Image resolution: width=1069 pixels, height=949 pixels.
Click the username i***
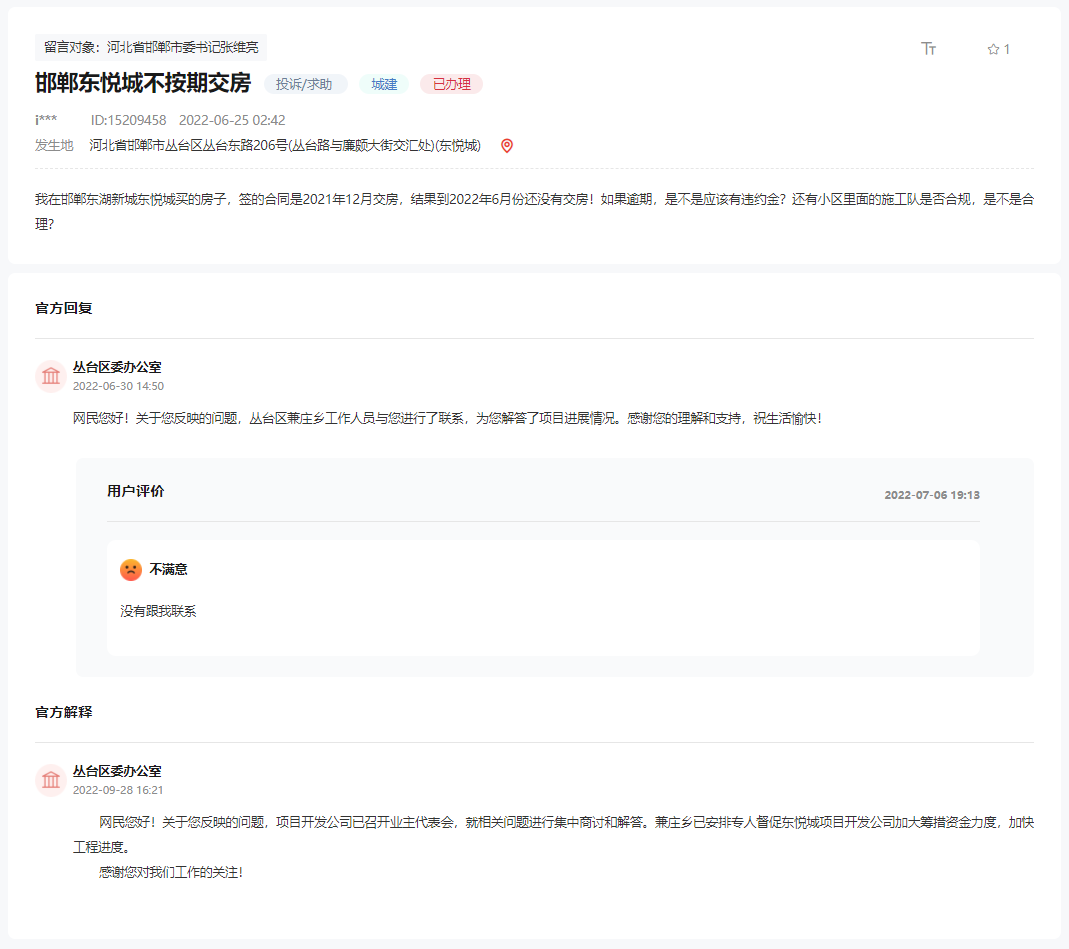pyautogui.click(x=46, y=120)
